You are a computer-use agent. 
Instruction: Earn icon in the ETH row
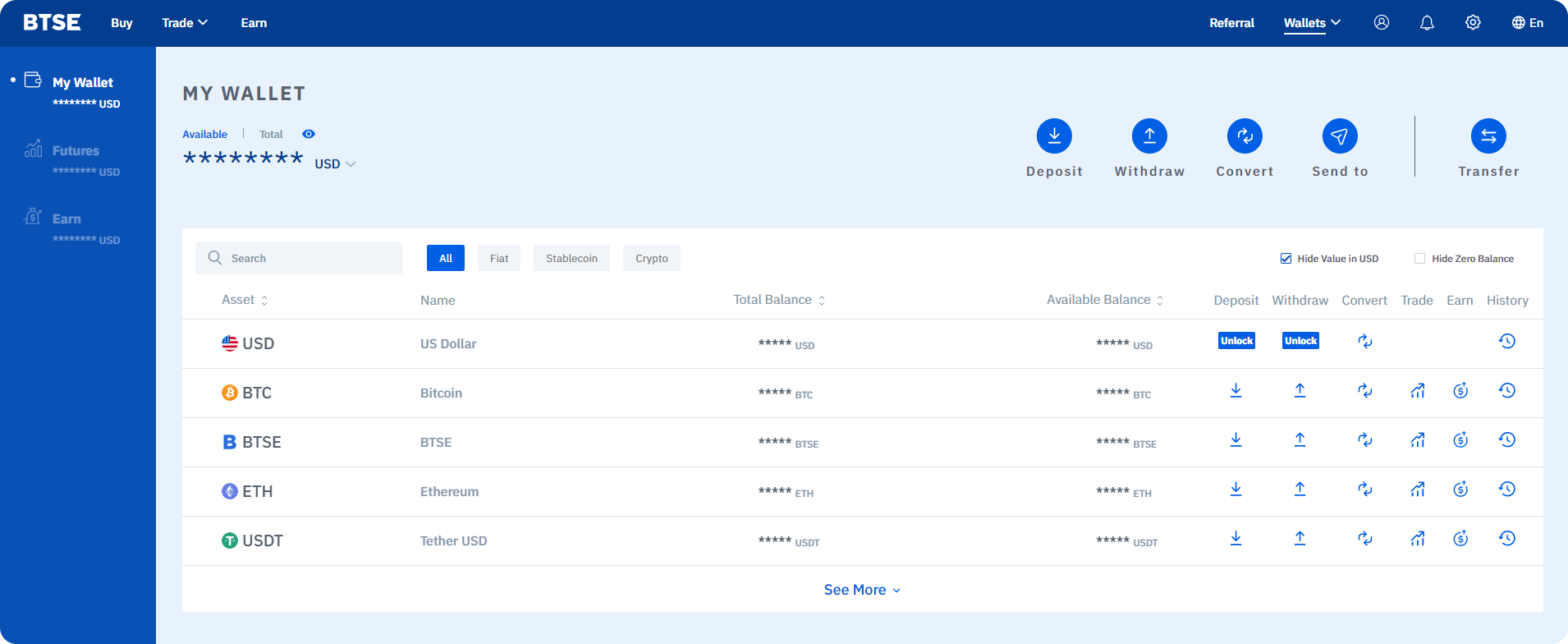point(1460,489)
